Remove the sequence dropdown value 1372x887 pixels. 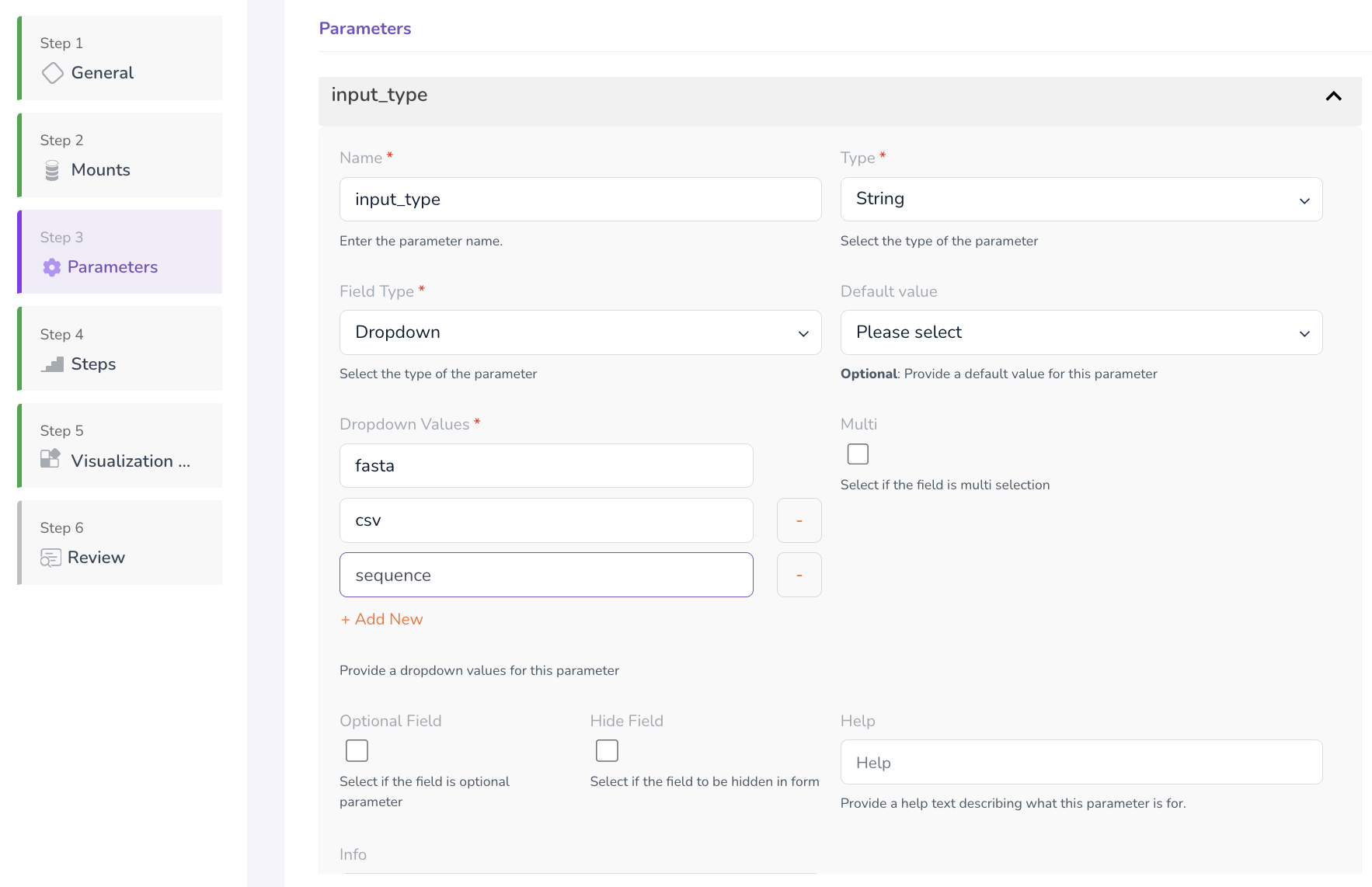tap(799, 575)
